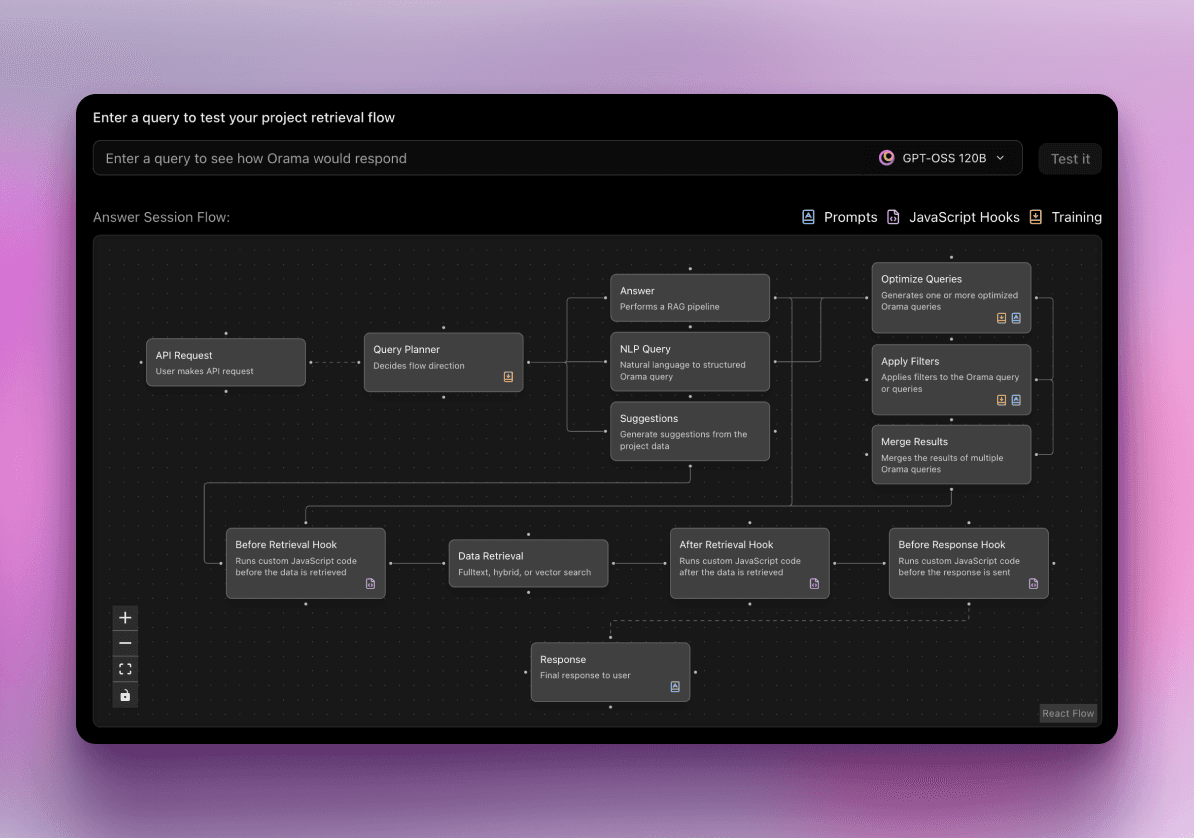Toggle the flow interactivity lock

125,695
